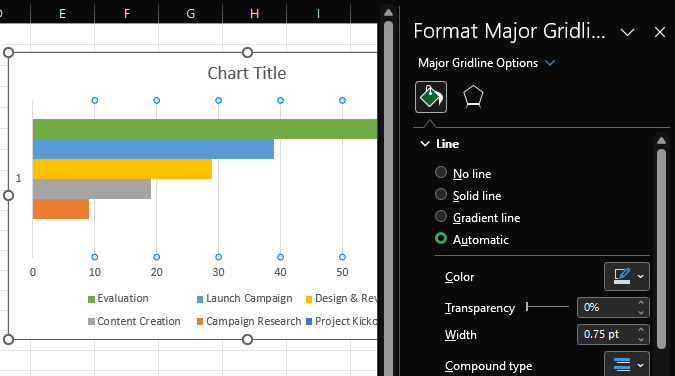This screenshot has height=376, width=675.
Task: Close the Format Major Gridlines pane
Action: [660, 32]
